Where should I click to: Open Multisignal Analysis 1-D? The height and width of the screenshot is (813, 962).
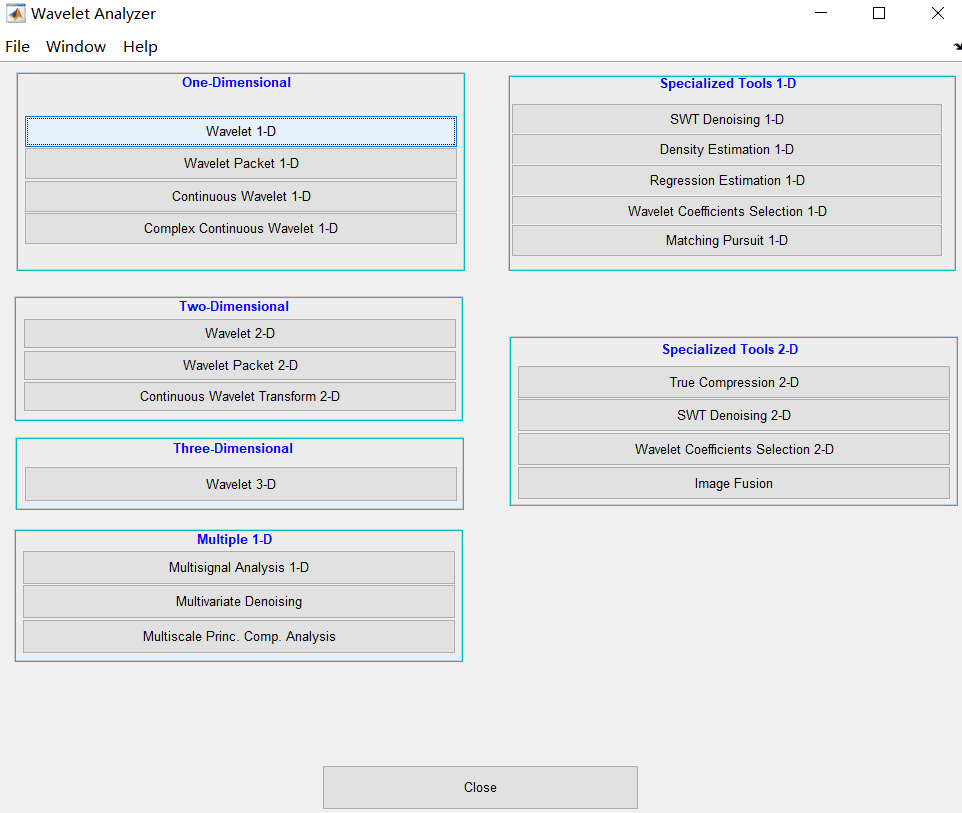(239, 568)
